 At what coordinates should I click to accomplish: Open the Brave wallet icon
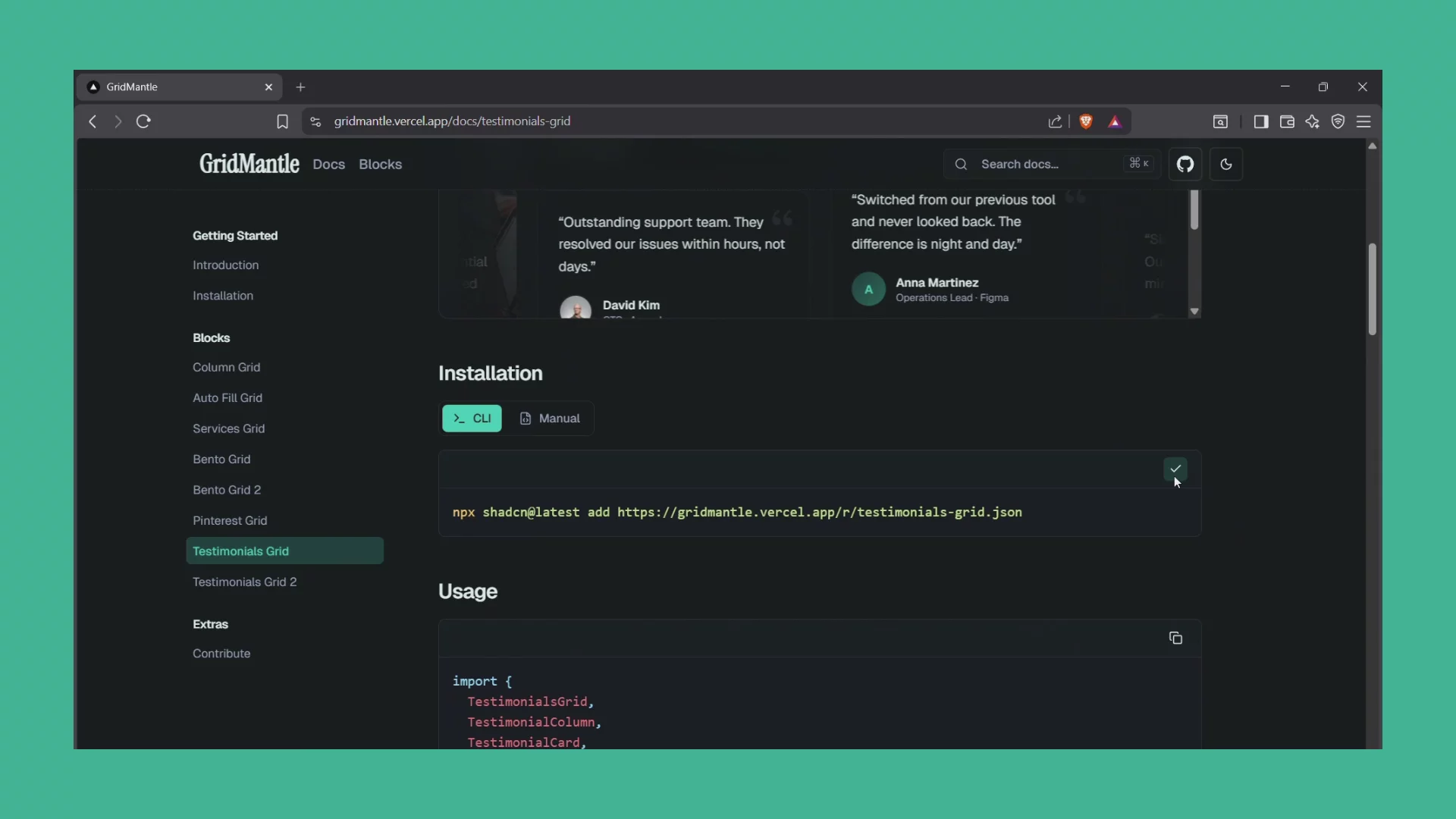point(1287,121)
